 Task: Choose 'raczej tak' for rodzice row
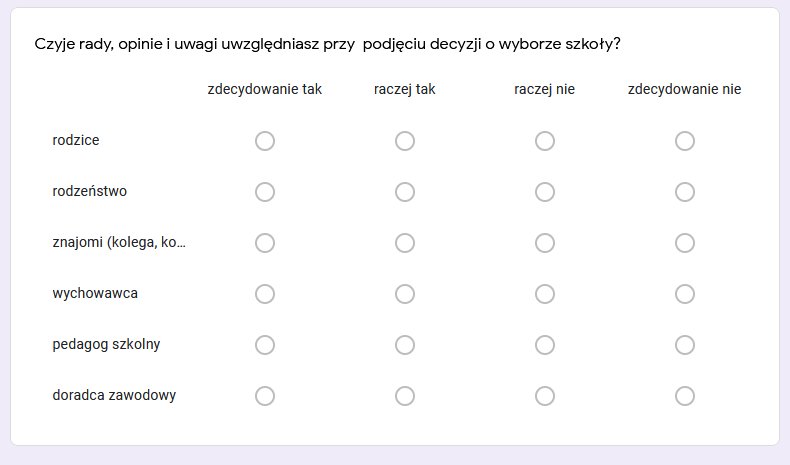(x=405, y=141)
